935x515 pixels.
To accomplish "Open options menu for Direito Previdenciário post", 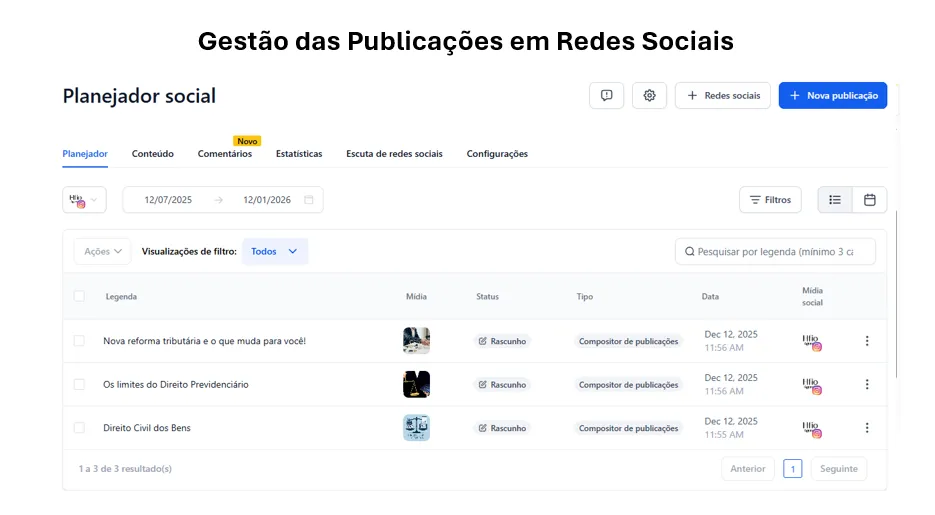I will coord(867,385).
